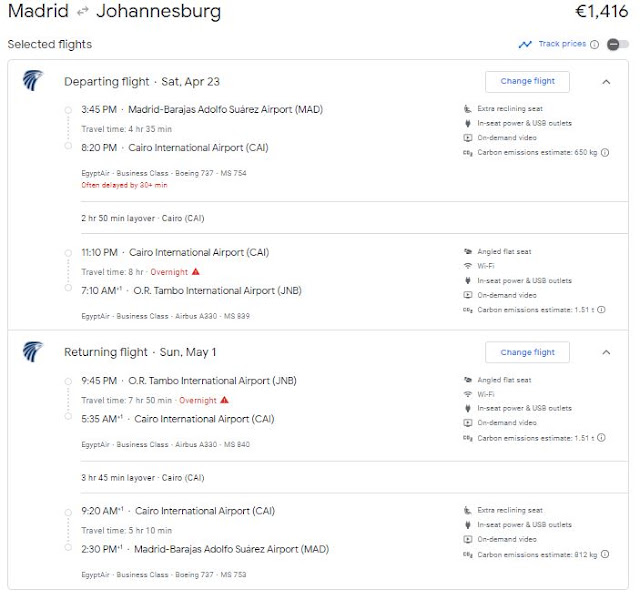Click the Departing flight Sat, Apr 23 header

coord(142,82)
